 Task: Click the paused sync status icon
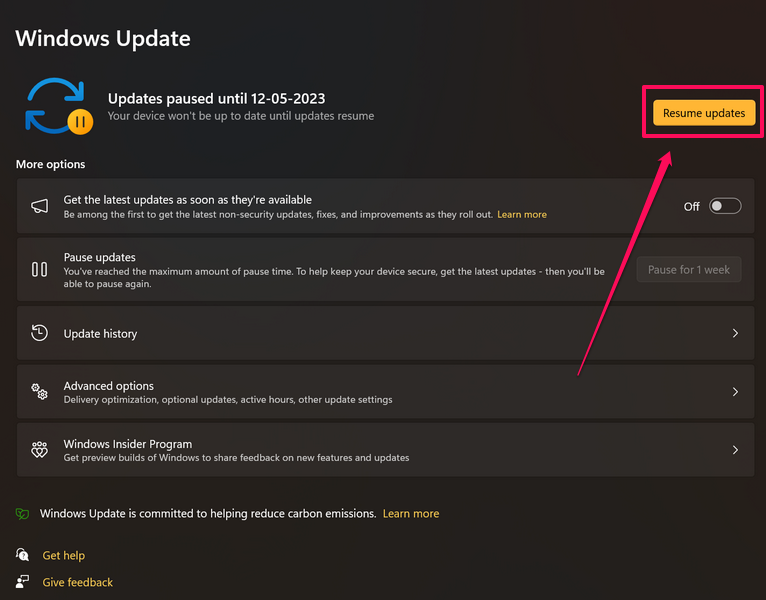(x=58, y=106)
